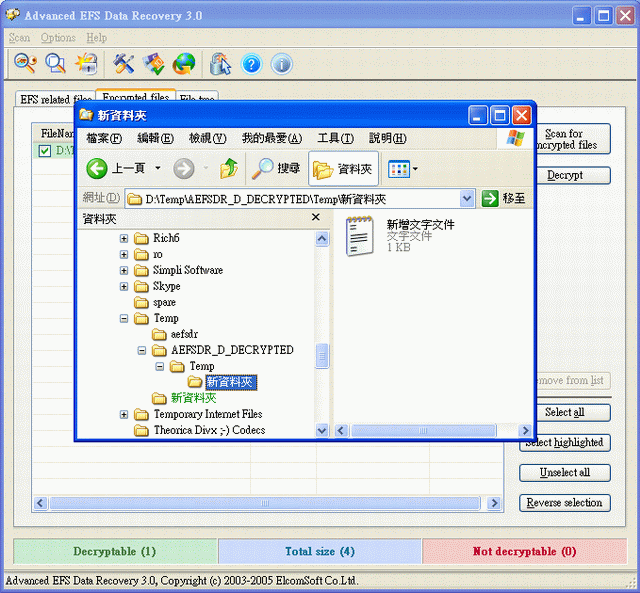This screenshot has height=593, width=640.
Task: Go back with the green arrow in Explorer
Action: tap(97, 168)
